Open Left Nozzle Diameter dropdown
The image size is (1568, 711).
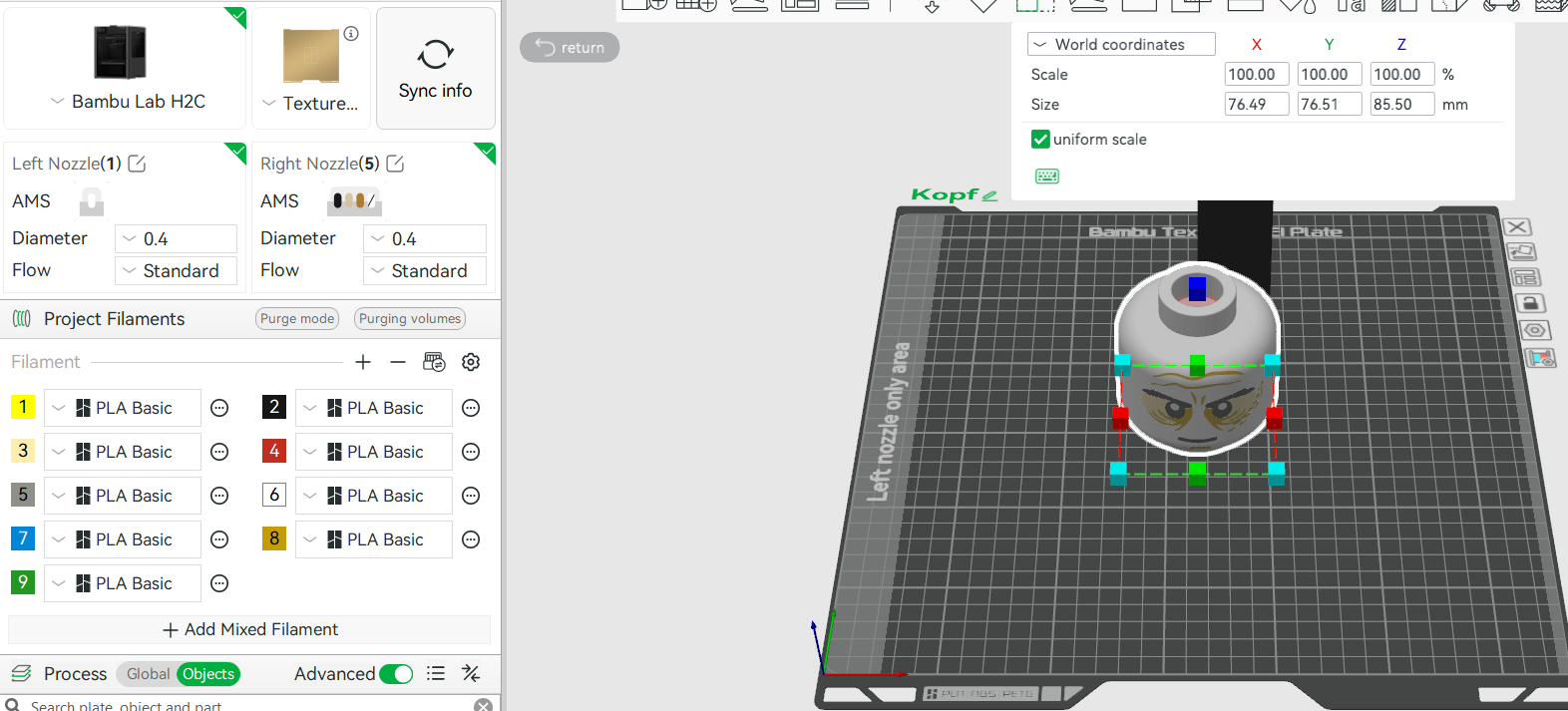pyautogui.click(x=177, y=239)
